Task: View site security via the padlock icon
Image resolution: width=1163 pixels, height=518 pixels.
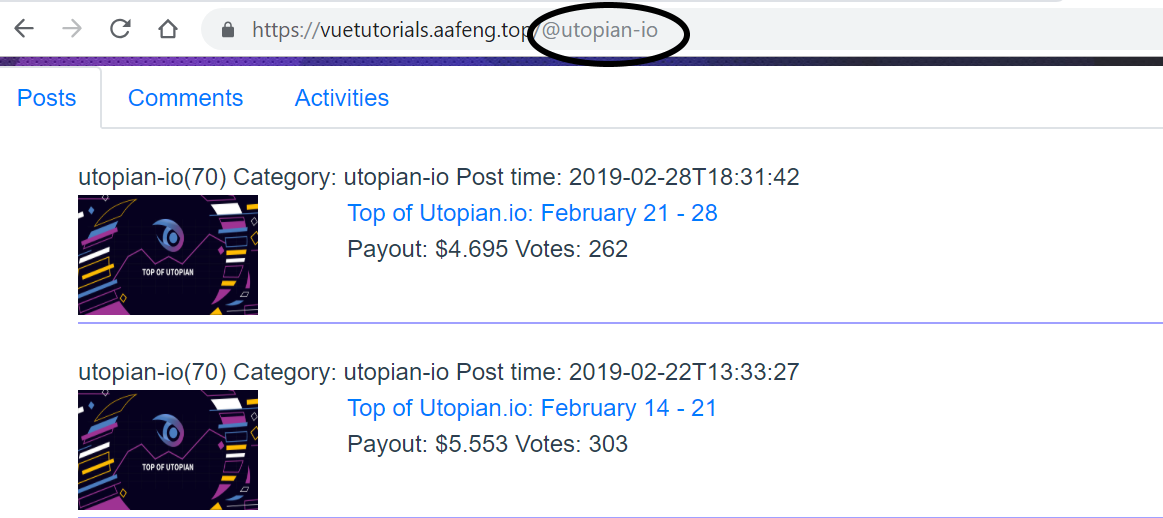Action: [228, 30]
